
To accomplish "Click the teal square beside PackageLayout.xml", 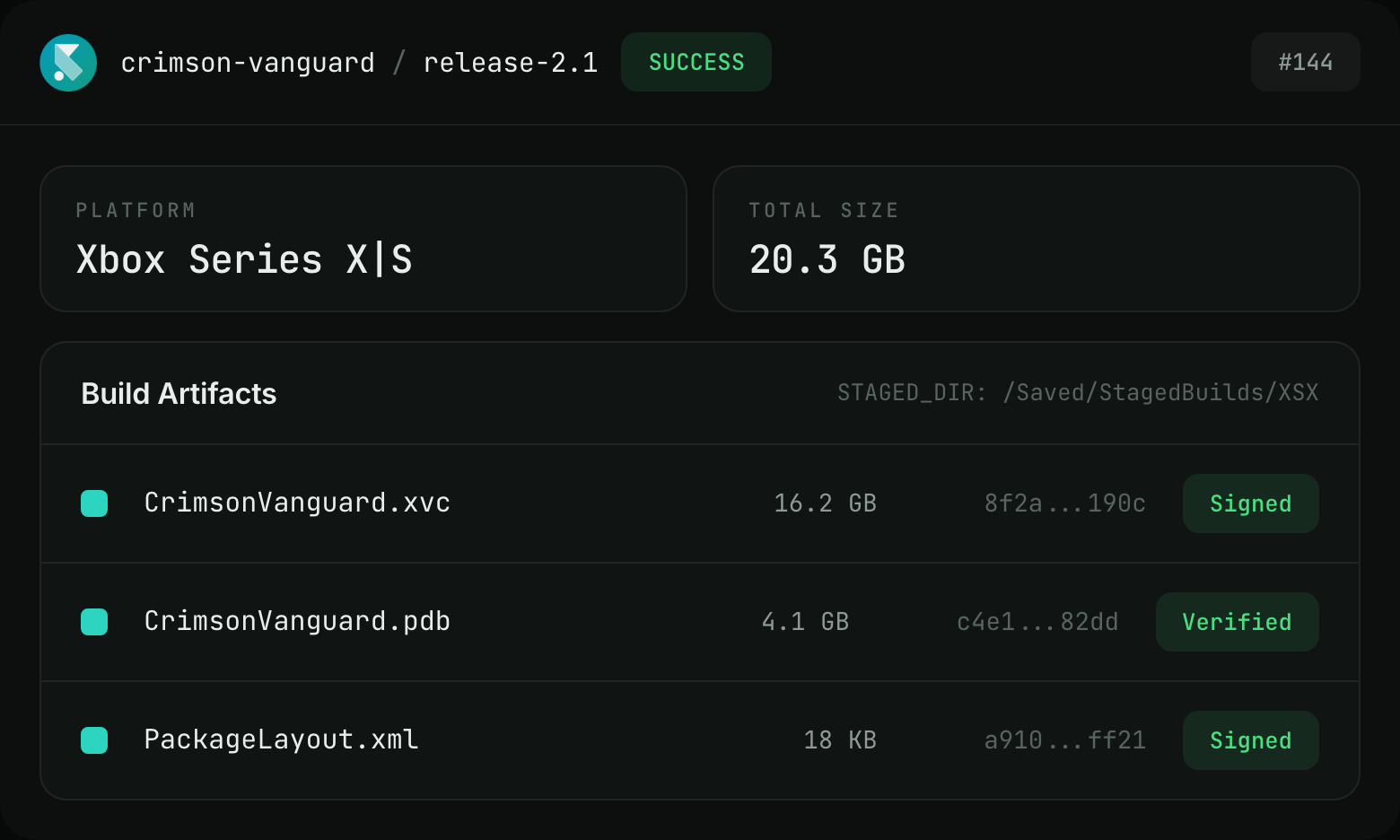I will [x=94, y=740].
